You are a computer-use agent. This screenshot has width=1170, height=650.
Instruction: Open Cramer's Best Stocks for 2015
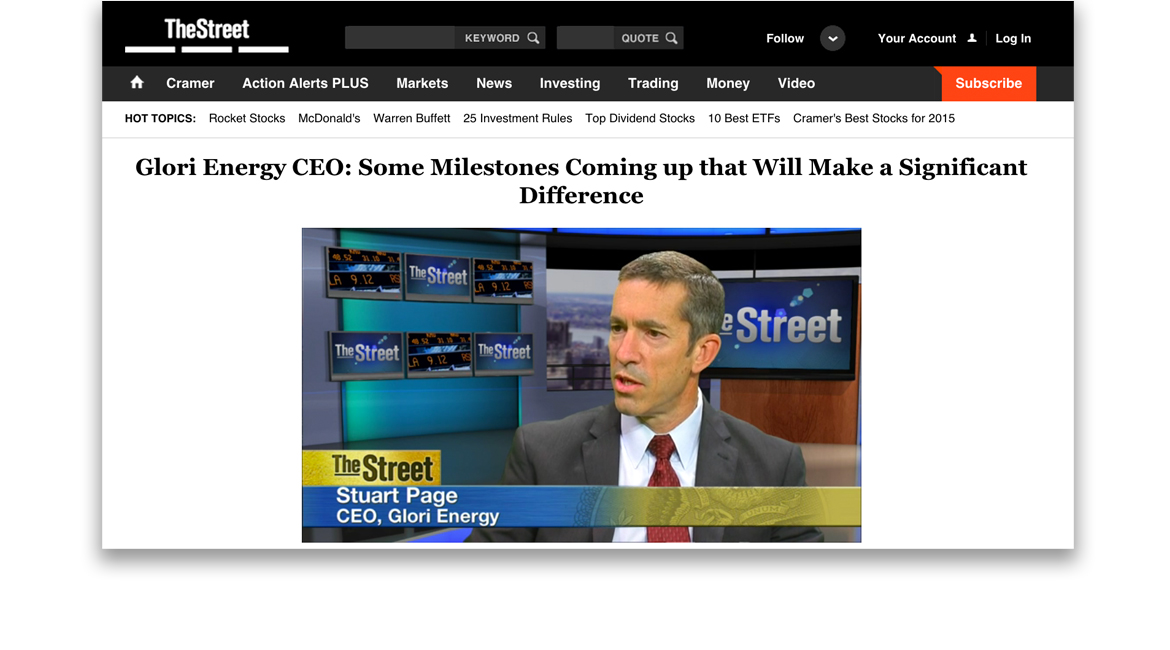(874, 119)
